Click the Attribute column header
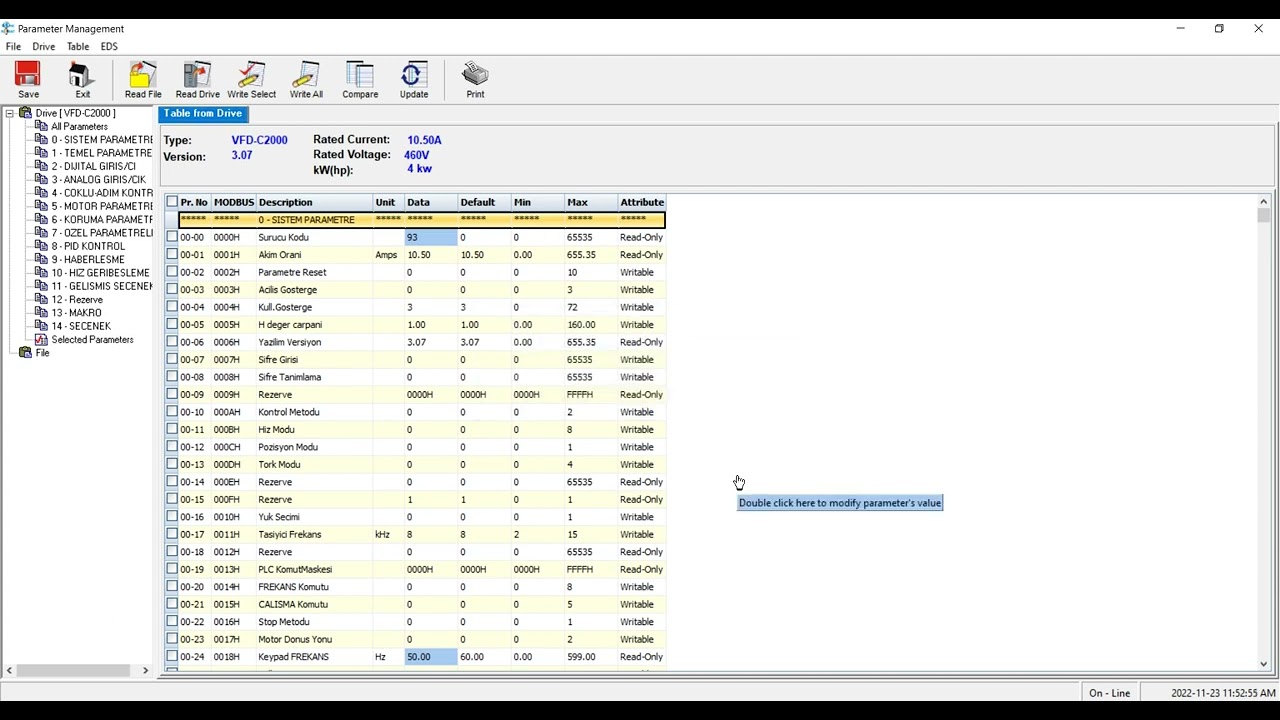 (642, 202)
